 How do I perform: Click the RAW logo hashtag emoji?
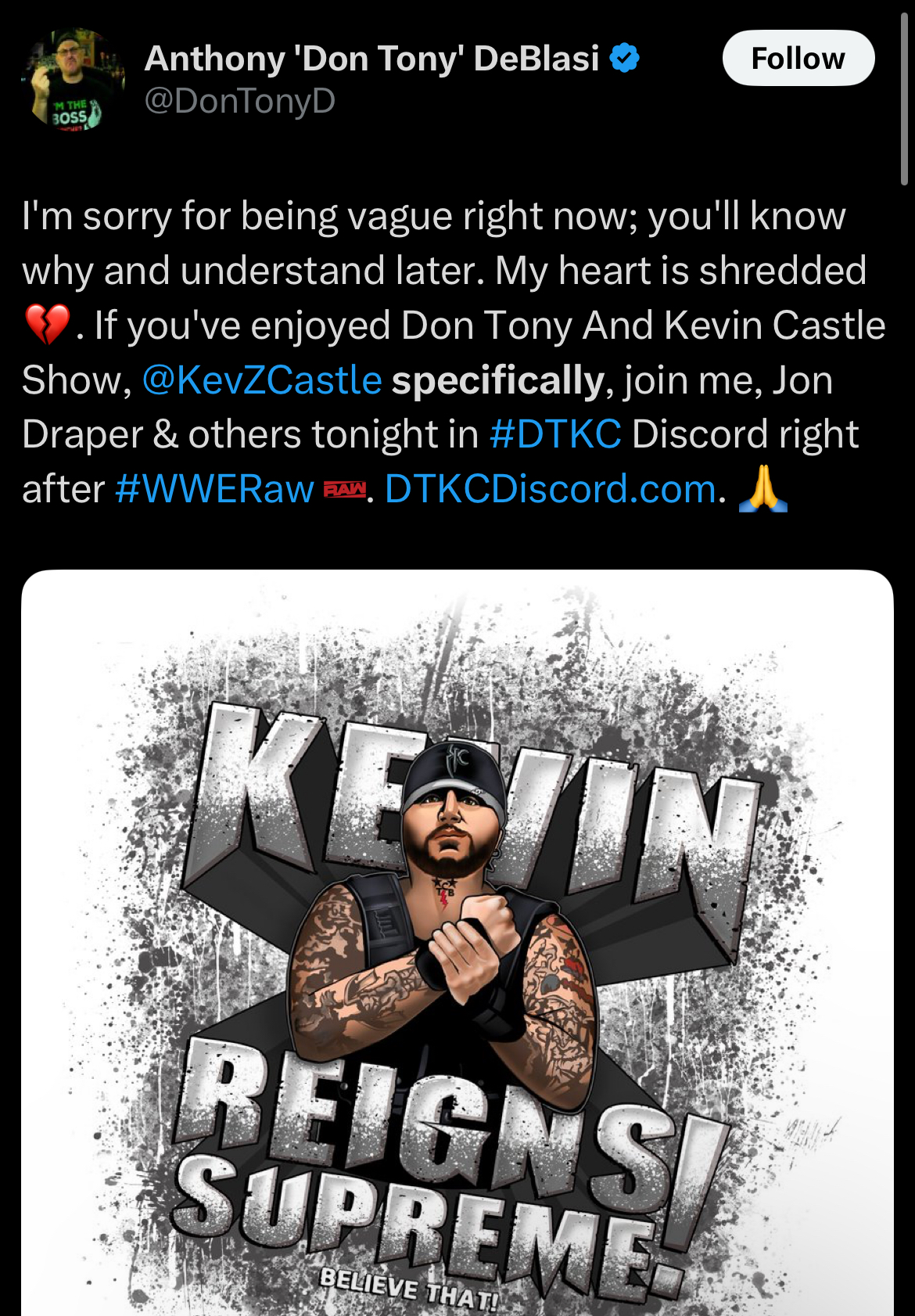(344, 491)
